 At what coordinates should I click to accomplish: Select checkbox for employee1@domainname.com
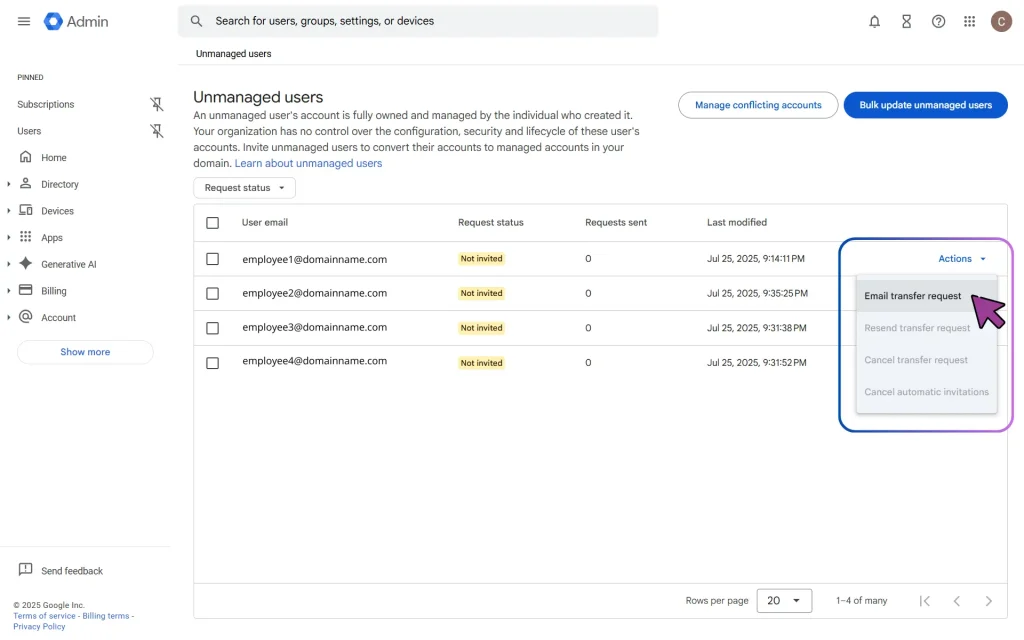pyautogui.click(x=212, y=259)
